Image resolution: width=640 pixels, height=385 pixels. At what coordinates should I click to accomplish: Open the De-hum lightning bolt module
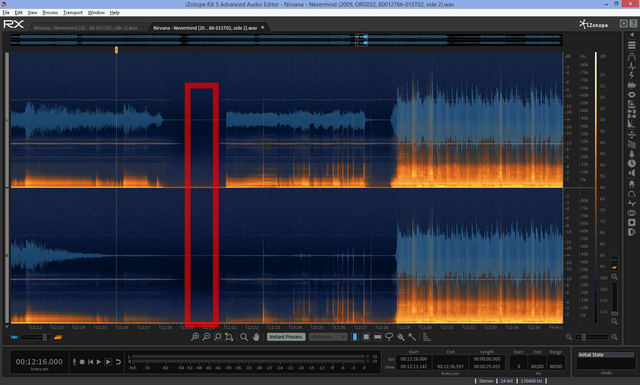click(632, 76)
